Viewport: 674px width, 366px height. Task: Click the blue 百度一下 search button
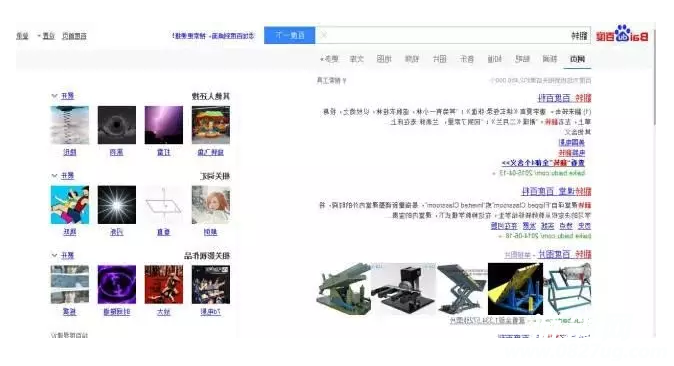tap(290, 35)
